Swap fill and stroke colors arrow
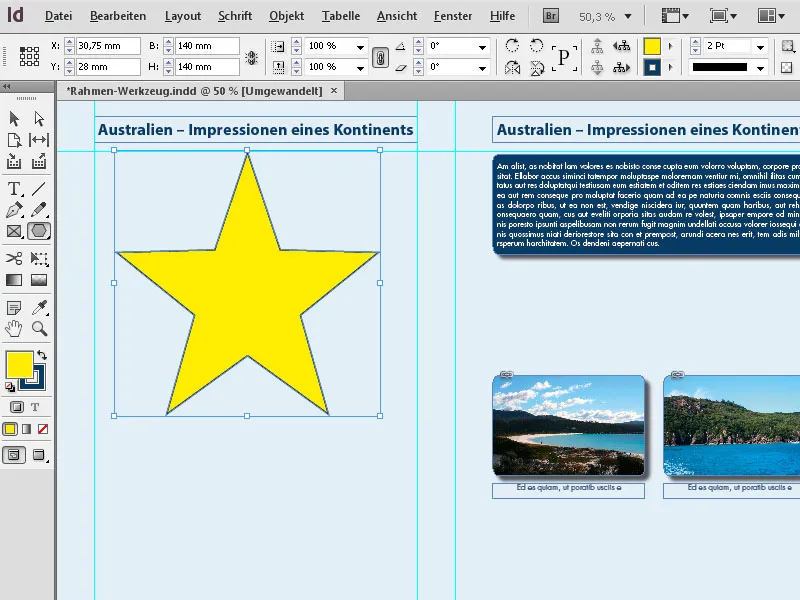 (x=42, y=355)
